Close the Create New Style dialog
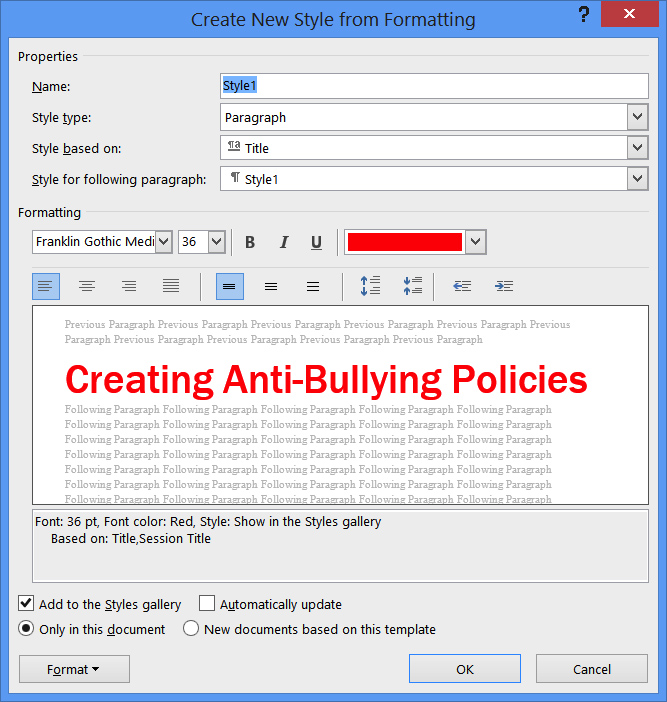667x702 pixels. click(629, 14)
